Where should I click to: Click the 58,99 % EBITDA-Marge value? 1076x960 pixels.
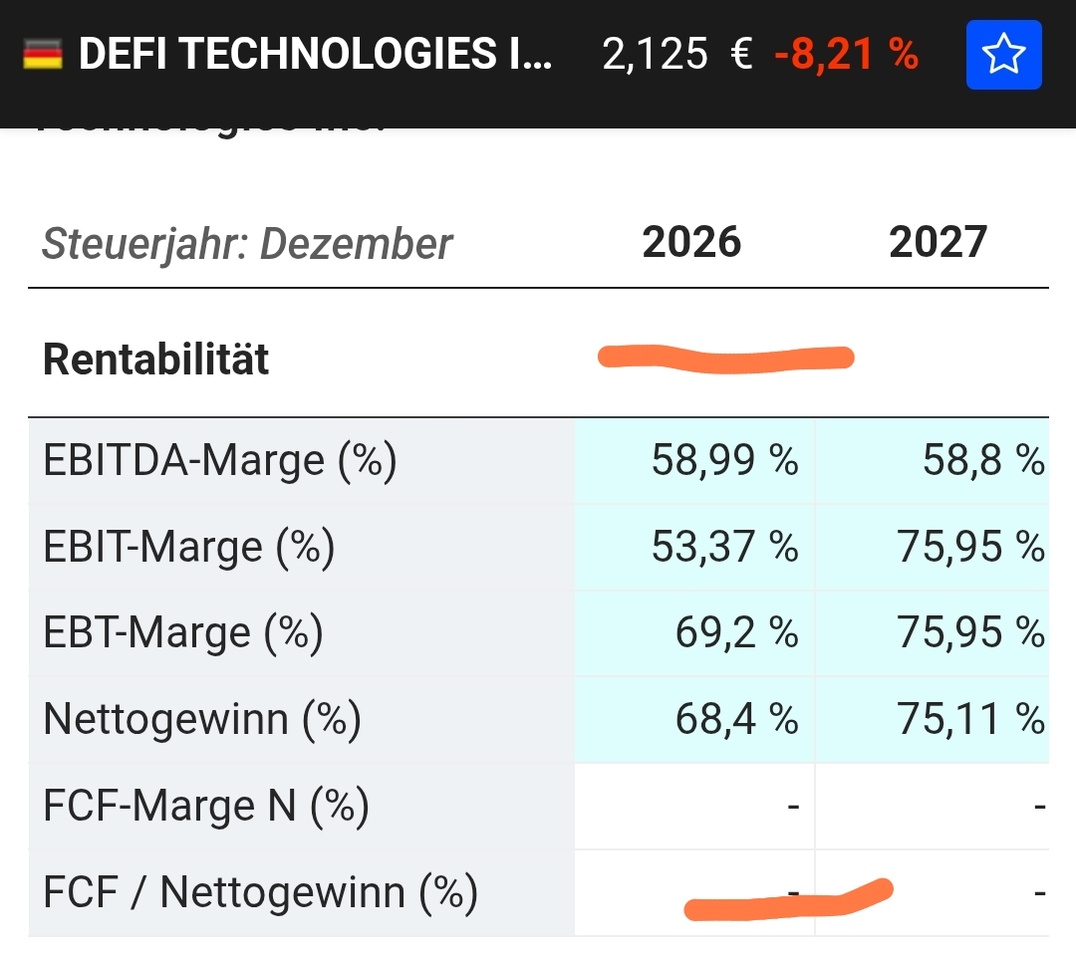click(x=725, y=462)
